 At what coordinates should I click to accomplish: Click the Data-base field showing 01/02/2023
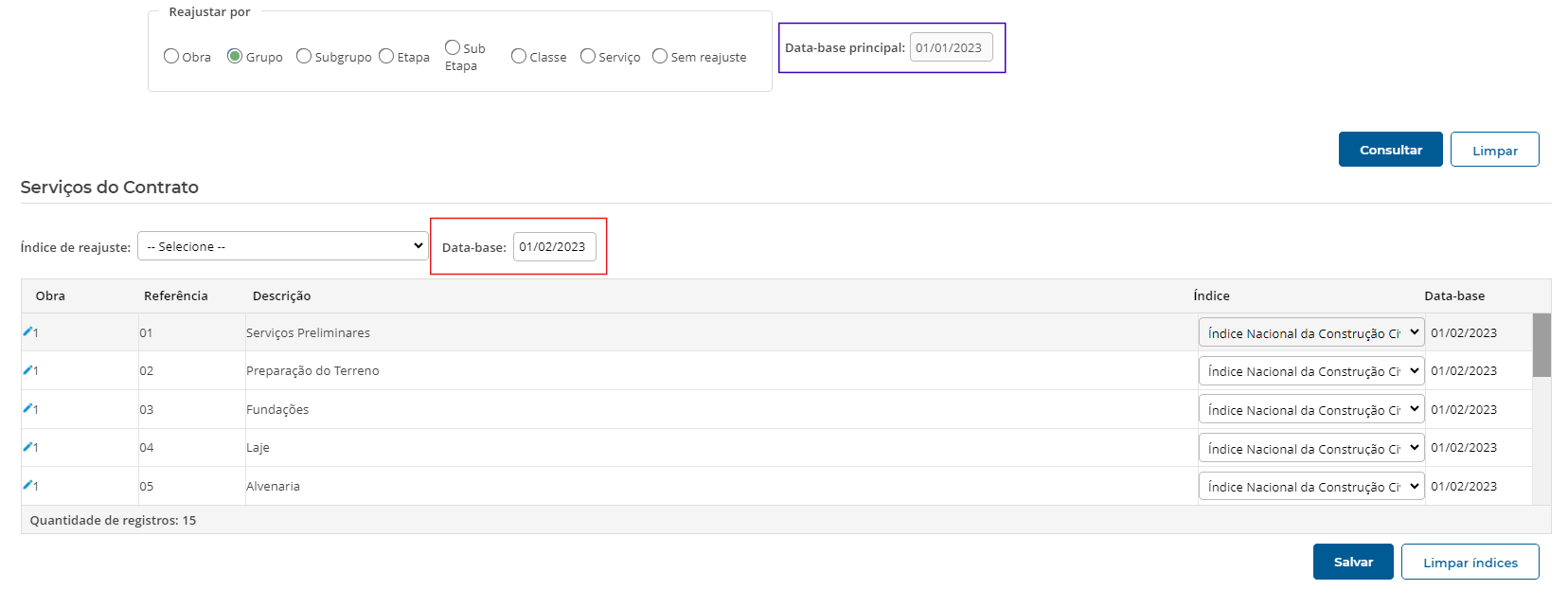pos(554,246)
